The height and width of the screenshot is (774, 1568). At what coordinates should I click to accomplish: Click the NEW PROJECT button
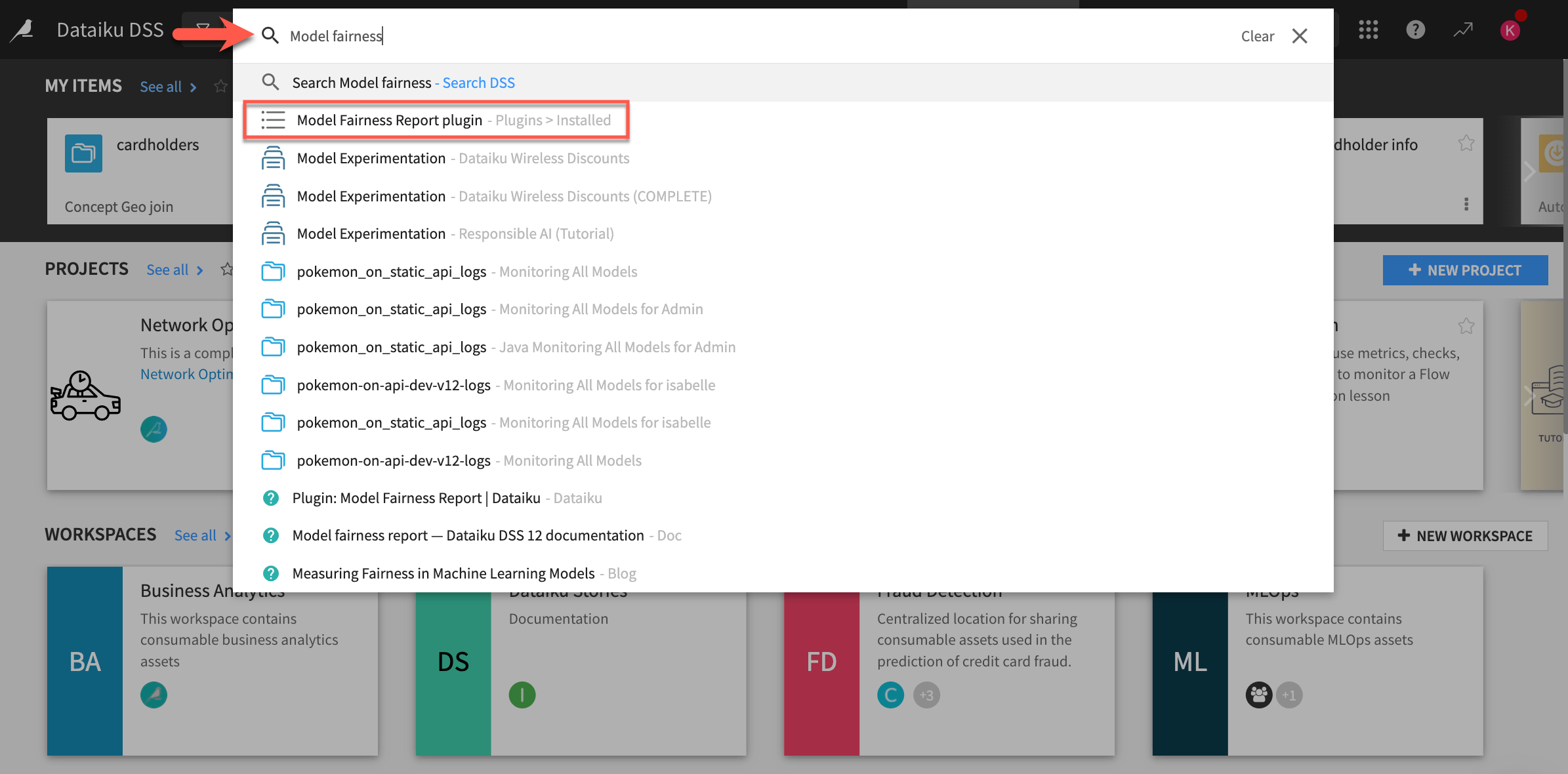coord(1465,270)
